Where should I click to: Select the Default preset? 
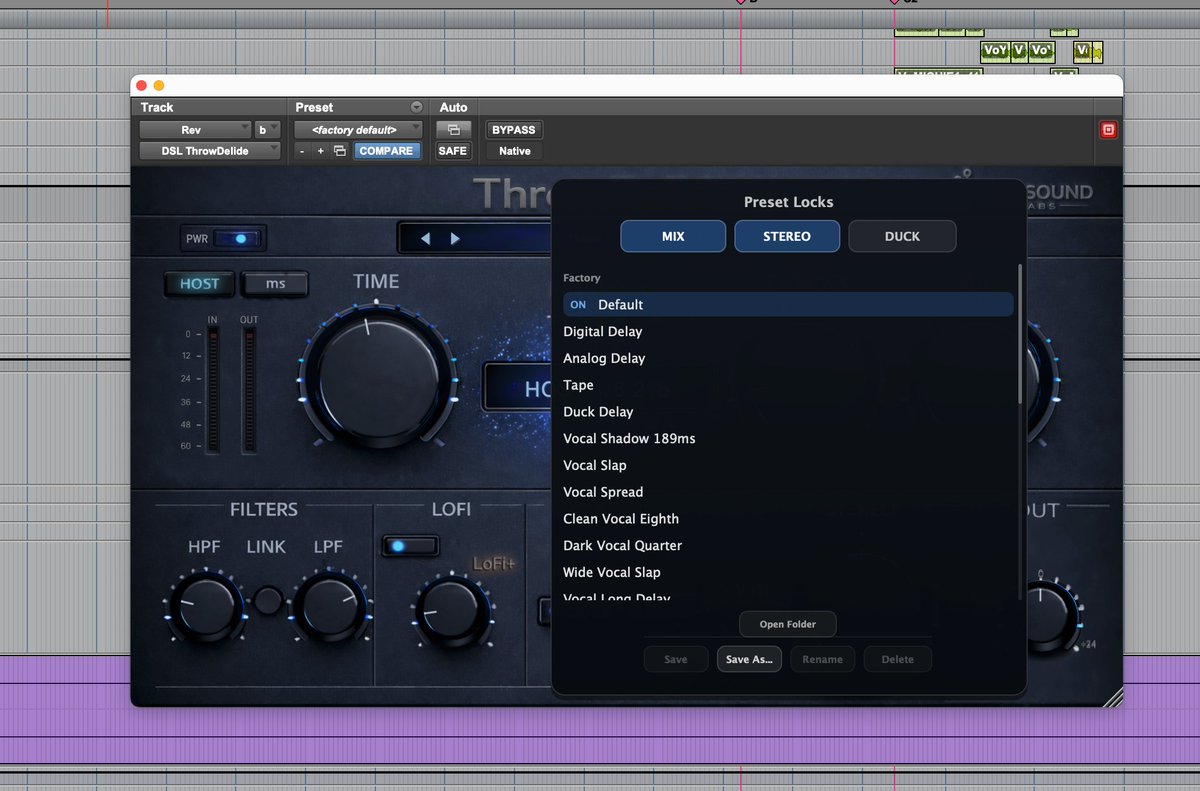(788, 304)
